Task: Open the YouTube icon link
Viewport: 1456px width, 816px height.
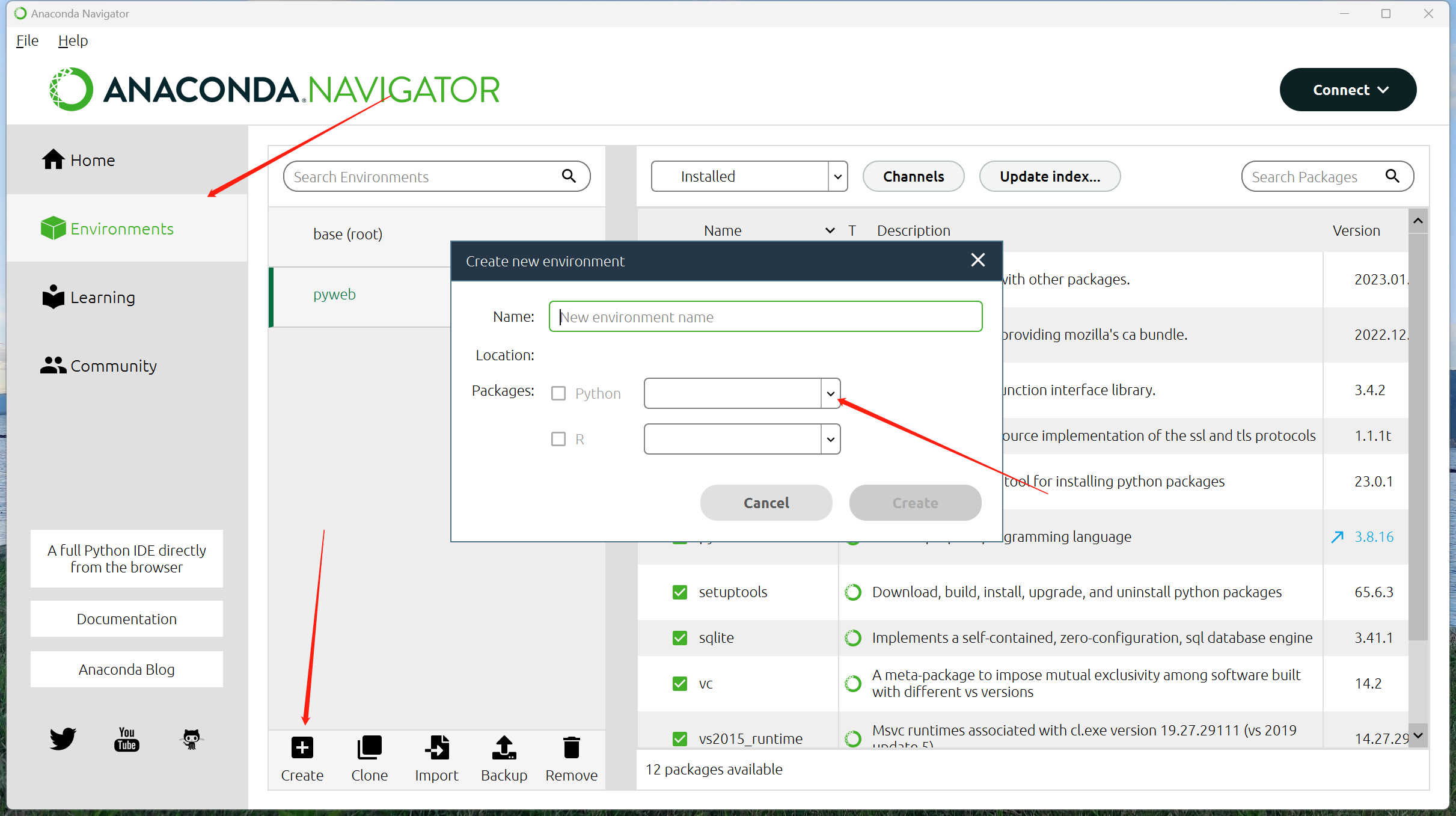Action: (127, 739)
